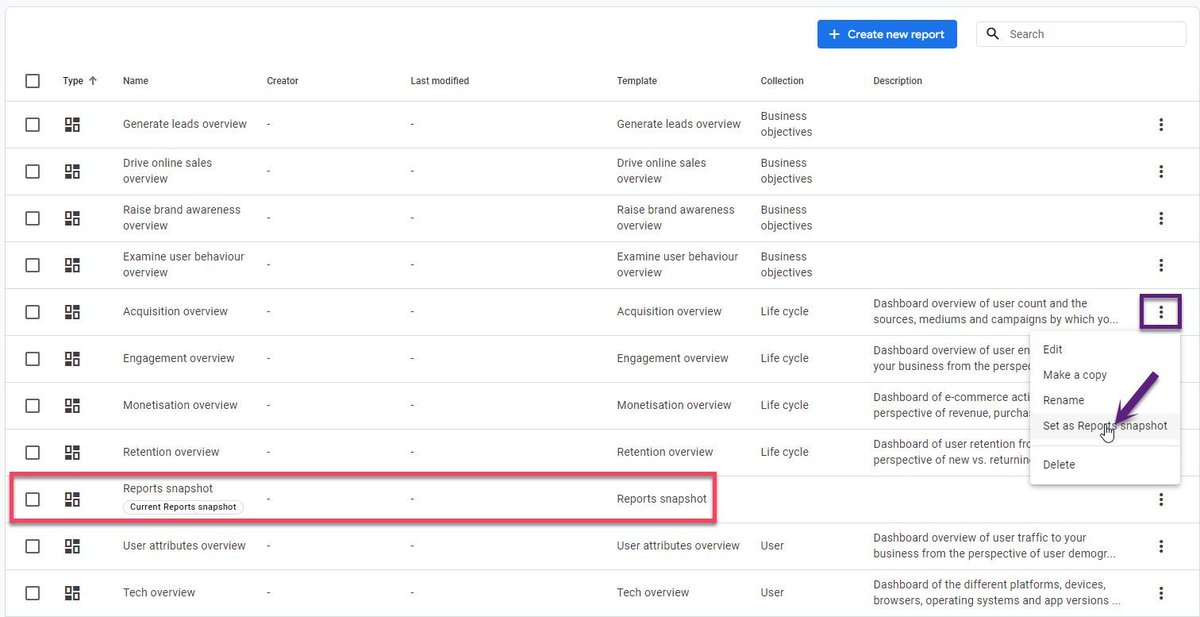Click Raise brand awareness overview name
The image size is (1200, 617).
pyautogui.click(x=182, y=218)
